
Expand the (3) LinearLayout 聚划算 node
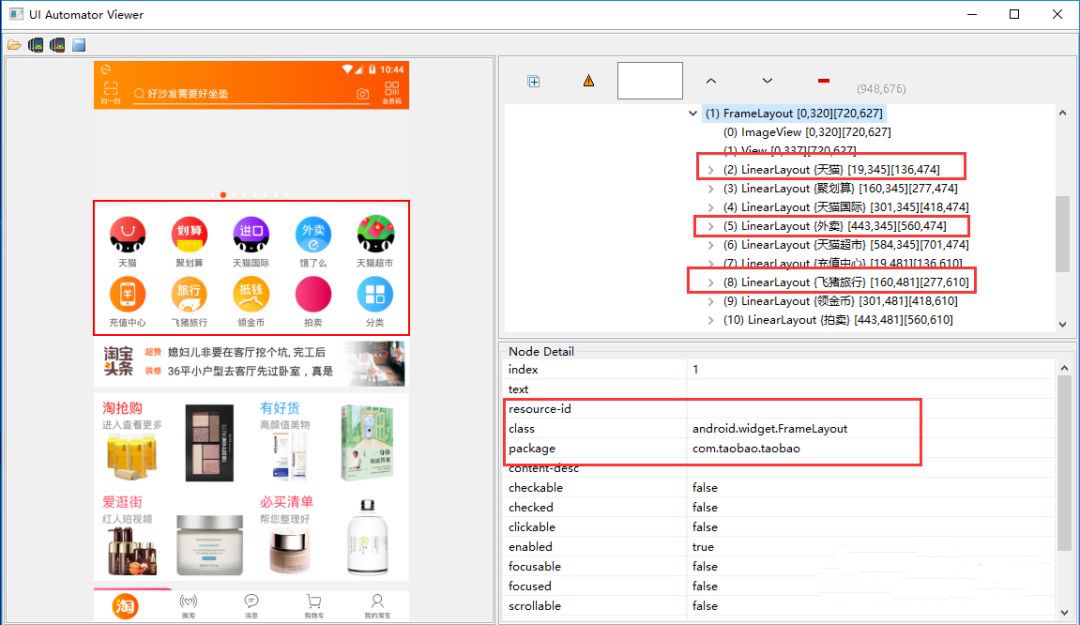click(x=710, y=188)
